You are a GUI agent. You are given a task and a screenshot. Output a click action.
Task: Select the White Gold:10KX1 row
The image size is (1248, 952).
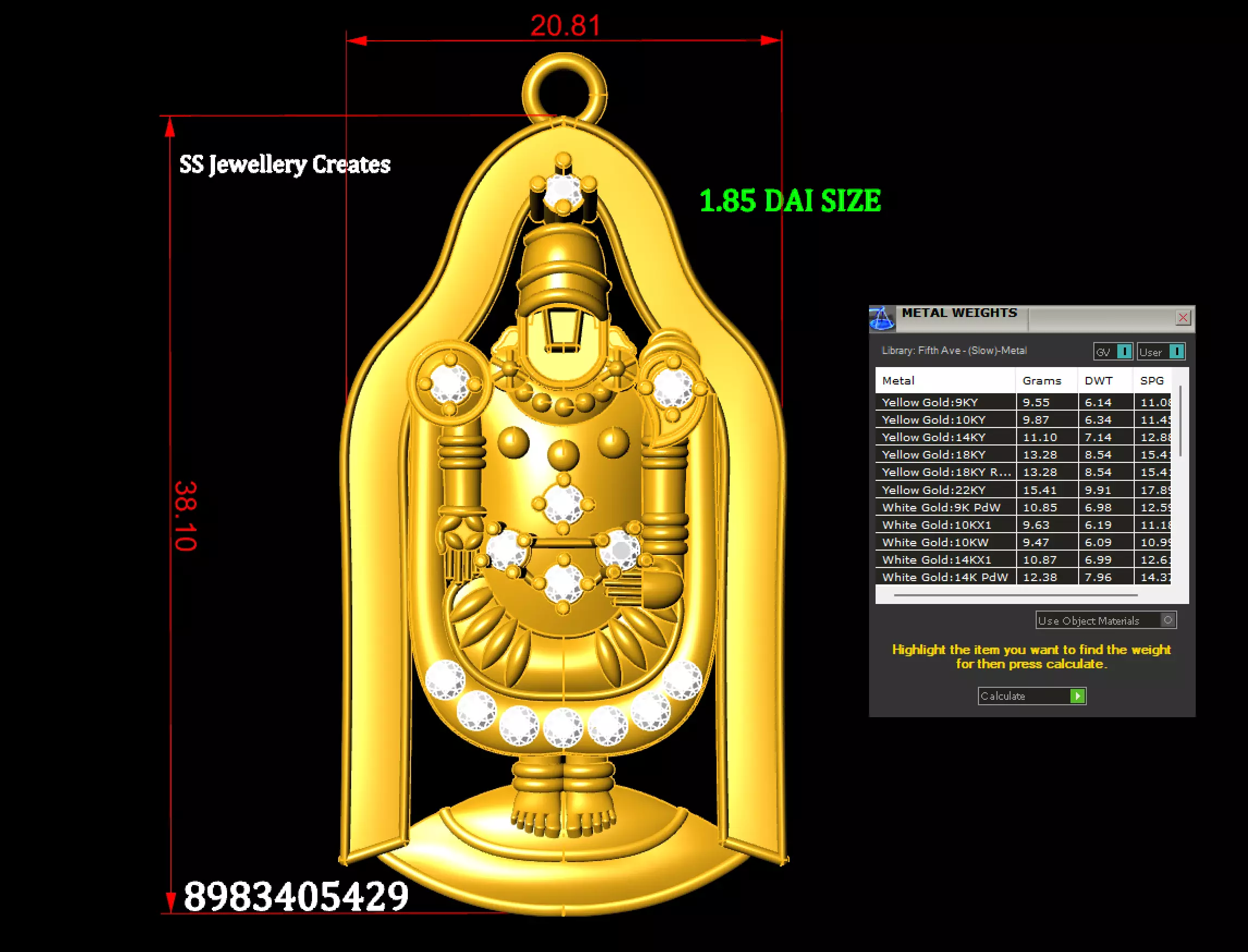(1023, 524)
